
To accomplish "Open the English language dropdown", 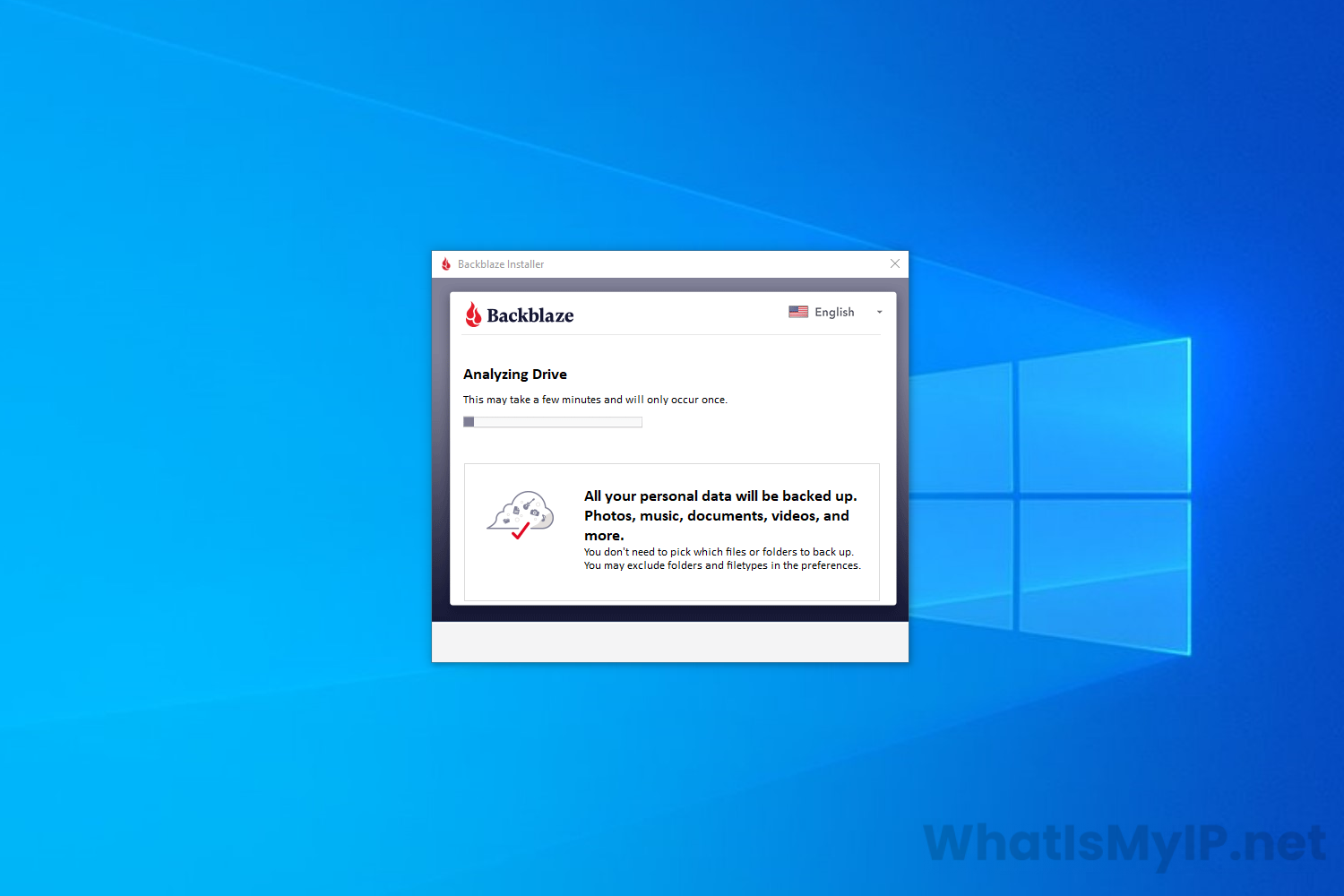I will click(x=836, y=312).
